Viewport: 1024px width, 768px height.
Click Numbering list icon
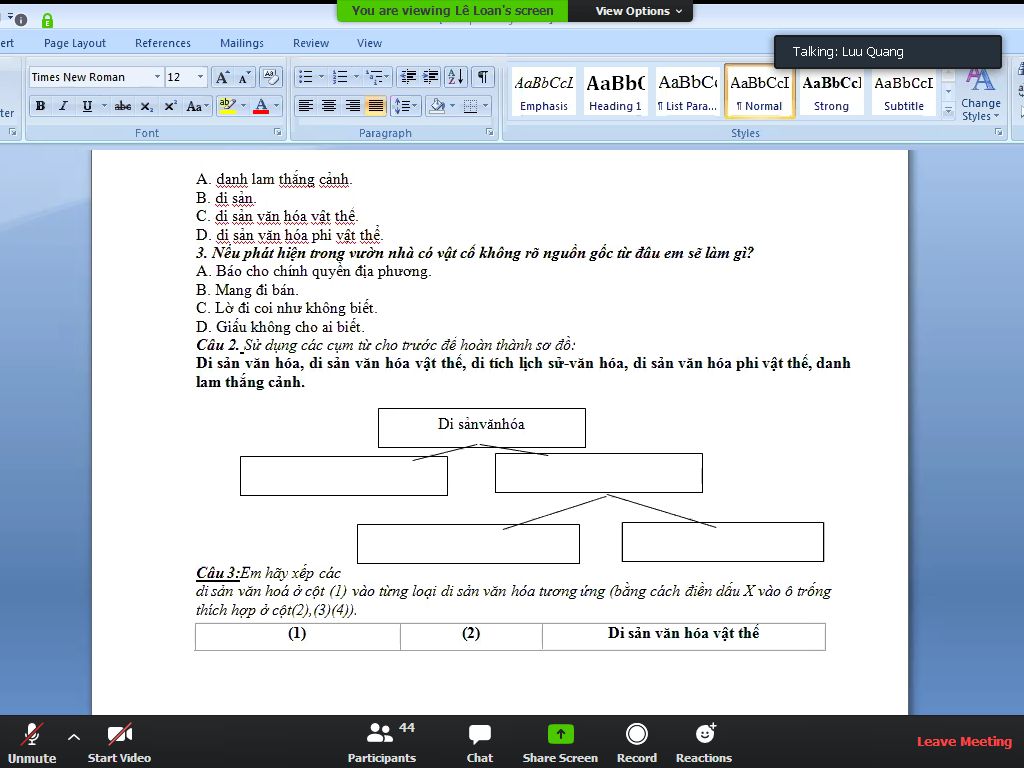[340, 77]
